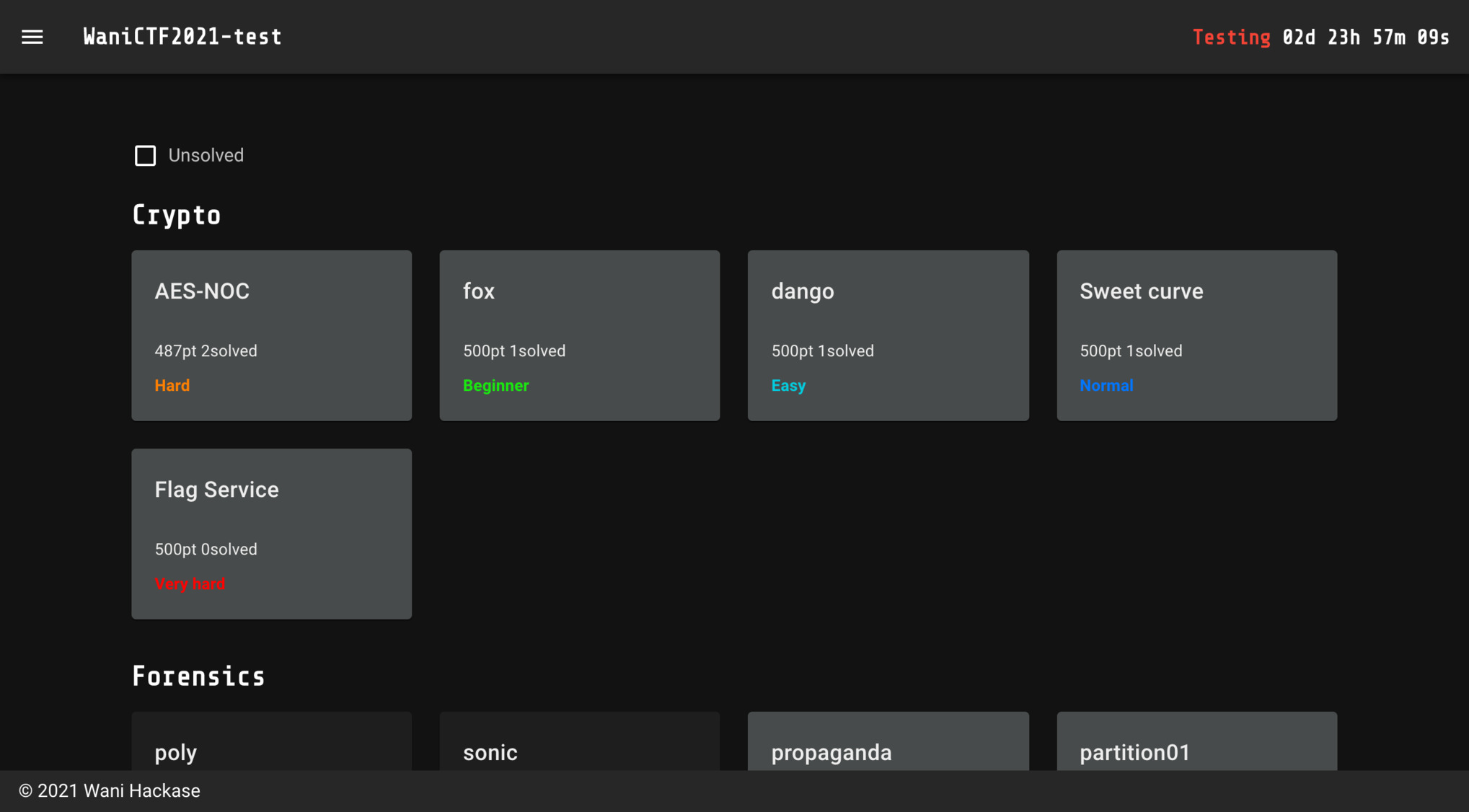Screen dimensions: 1469x812
Task: Click the Very hard label on Flag Service
Action: tap(190, 583)
